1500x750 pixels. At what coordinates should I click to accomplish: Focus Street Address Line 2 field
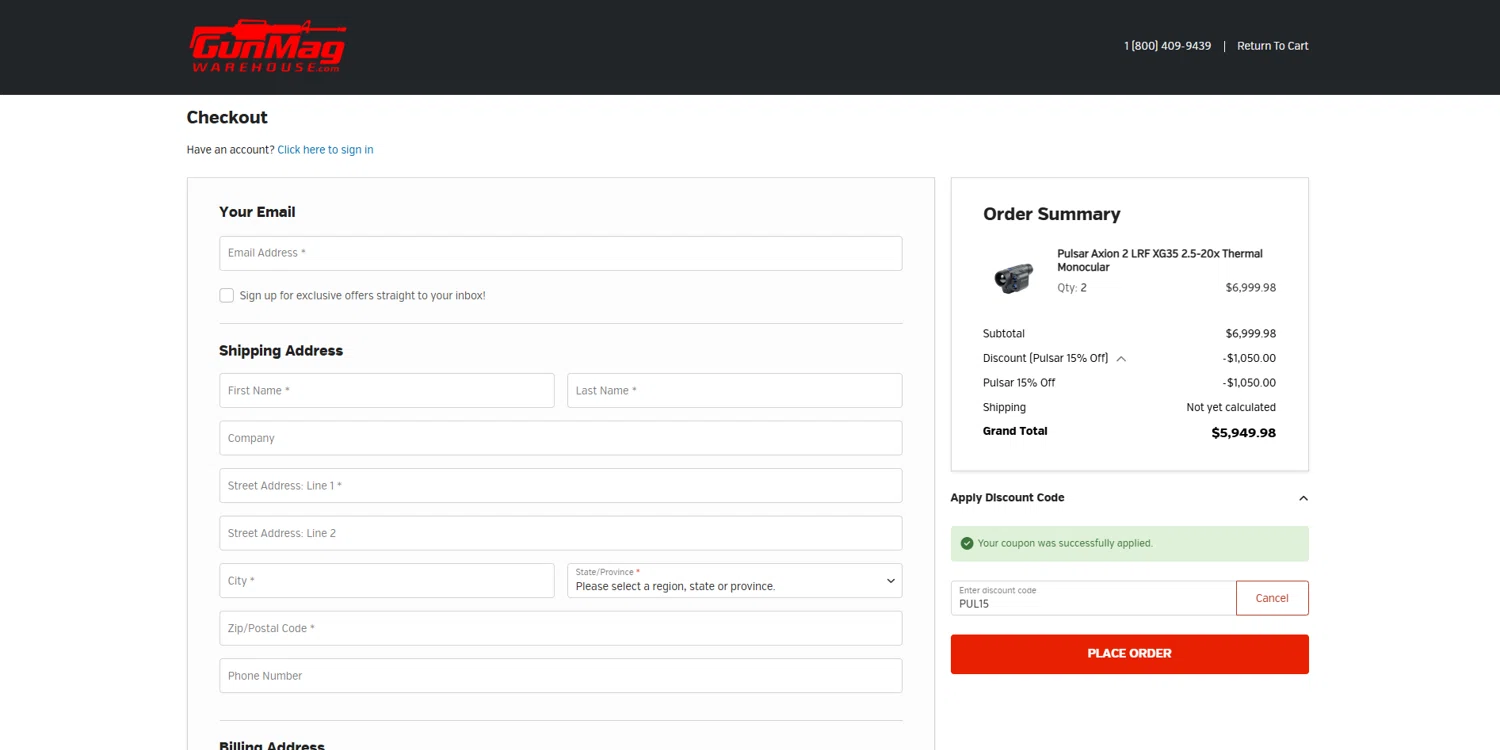560,533
